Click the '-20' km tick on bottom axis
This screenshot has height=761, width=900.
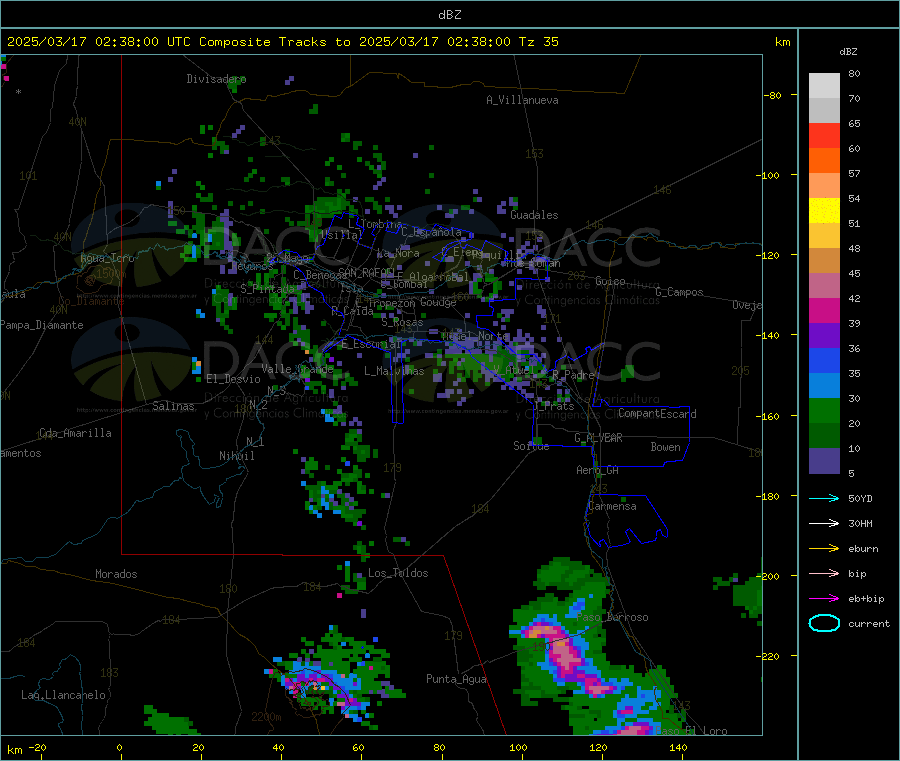(x=37, y=747)
